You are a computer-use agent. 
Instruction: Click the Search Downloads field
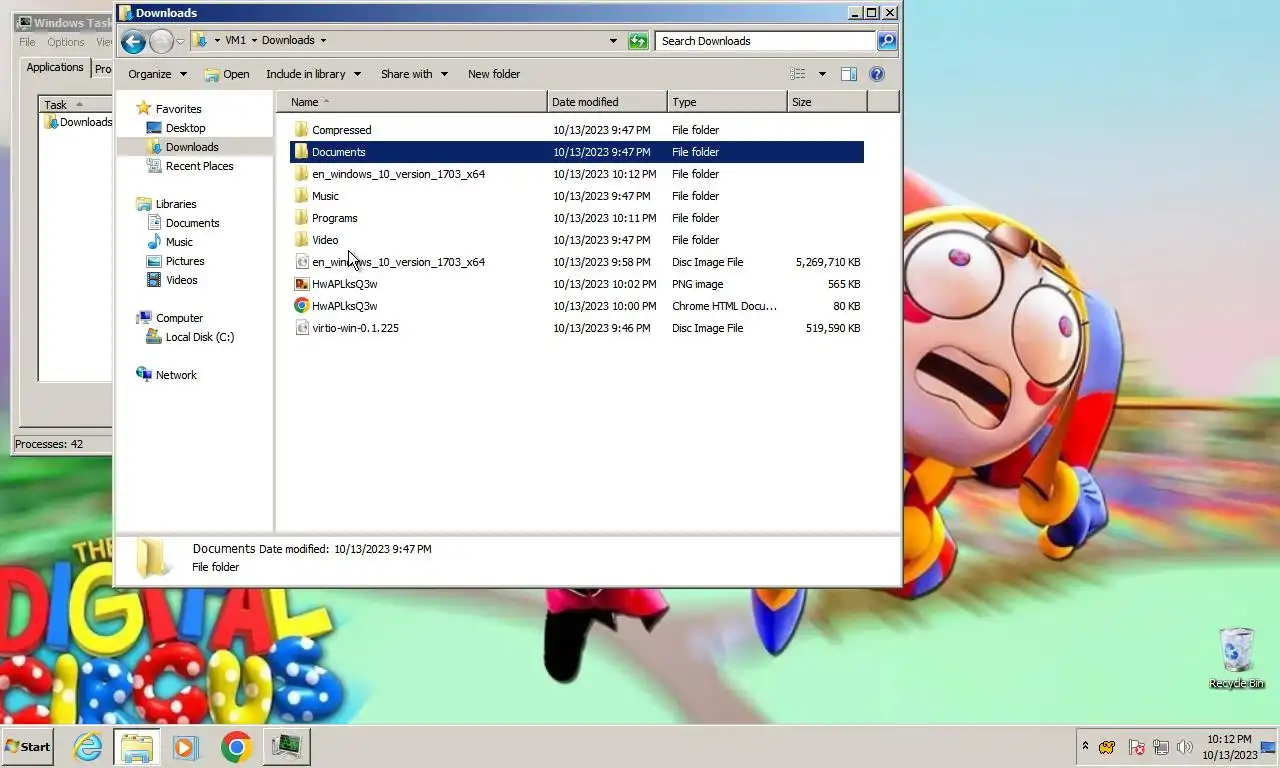point(766,41)
